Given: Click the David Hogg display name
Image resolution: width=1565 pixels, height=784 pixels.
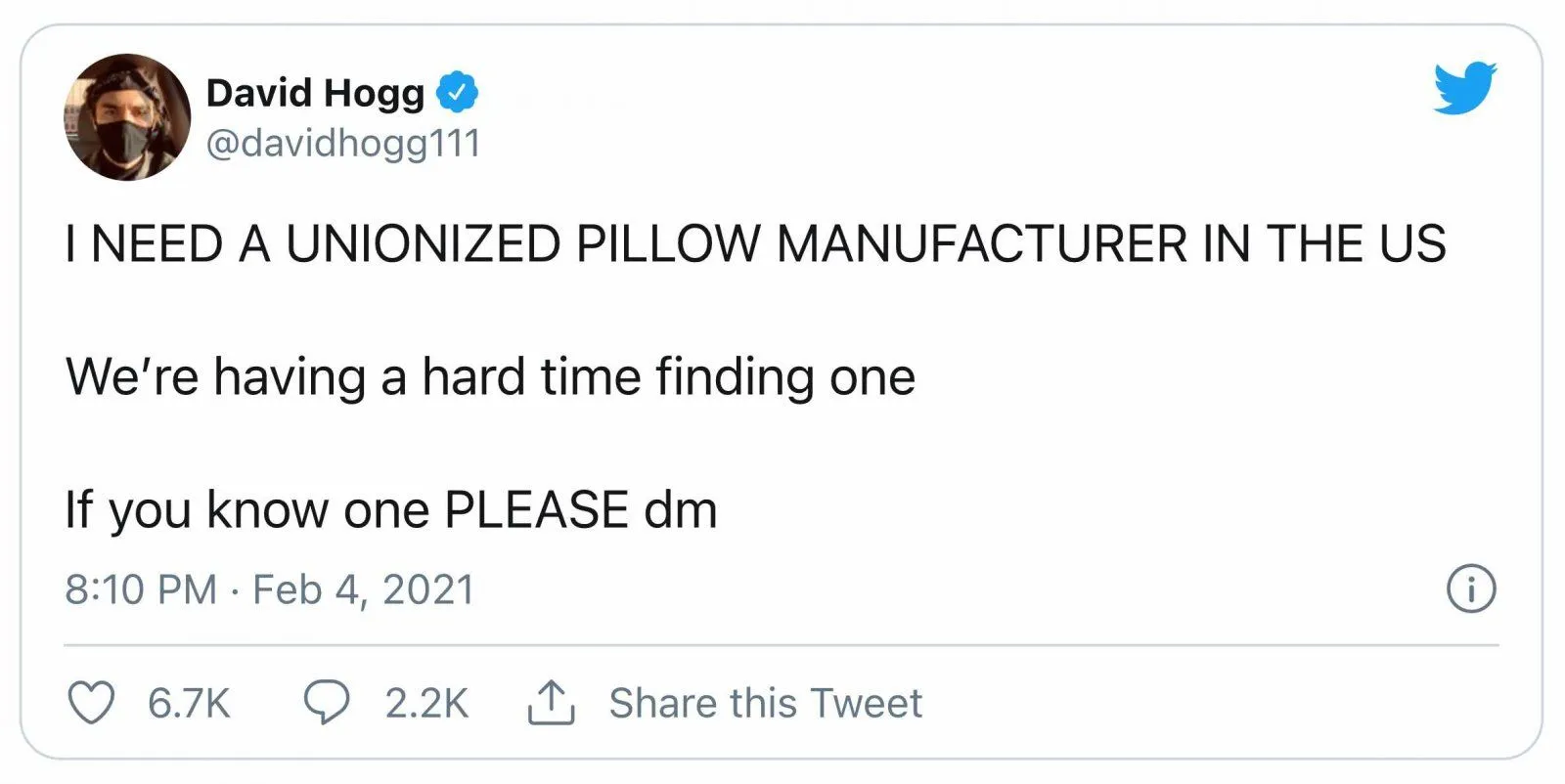Looking at the screenshot, I should click(315, 93).
